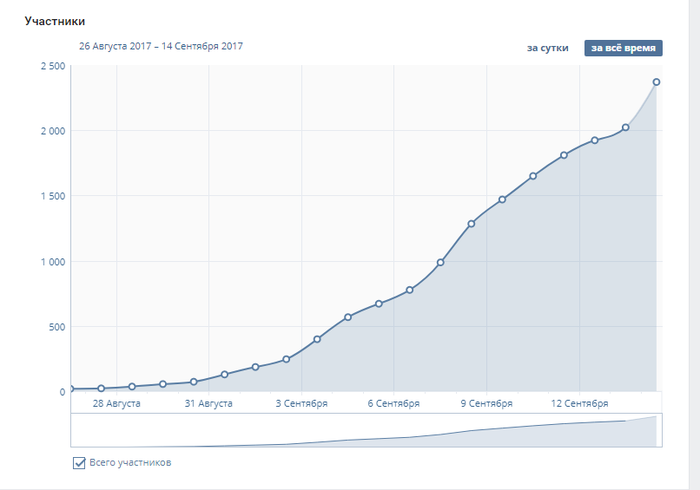Viewport: 700px width, 490px height.
Task: Select the data point nearest 2 000 participants
Action: pos(625,127)
